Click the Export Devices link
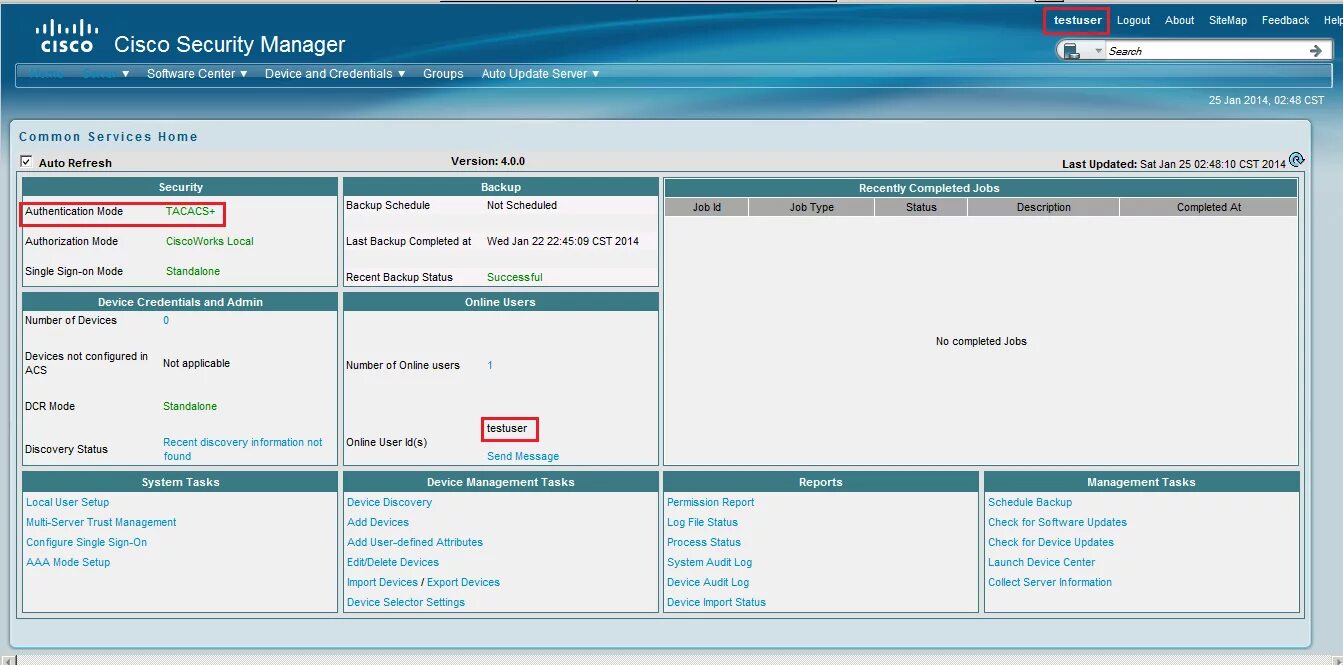 [x=463, y=582]
